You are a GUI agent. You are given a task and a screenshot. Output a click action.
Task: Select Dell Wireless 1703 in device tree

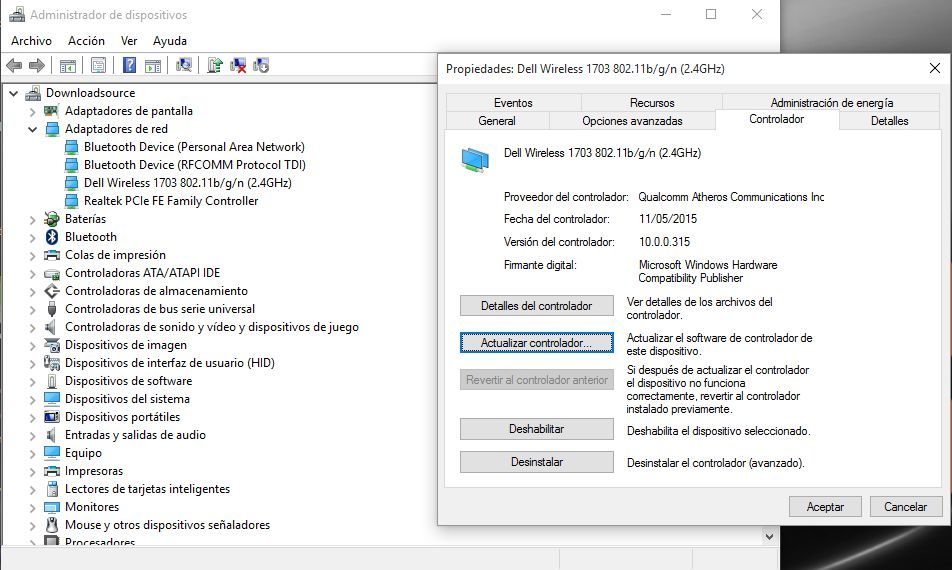click(x=188, y=183)
